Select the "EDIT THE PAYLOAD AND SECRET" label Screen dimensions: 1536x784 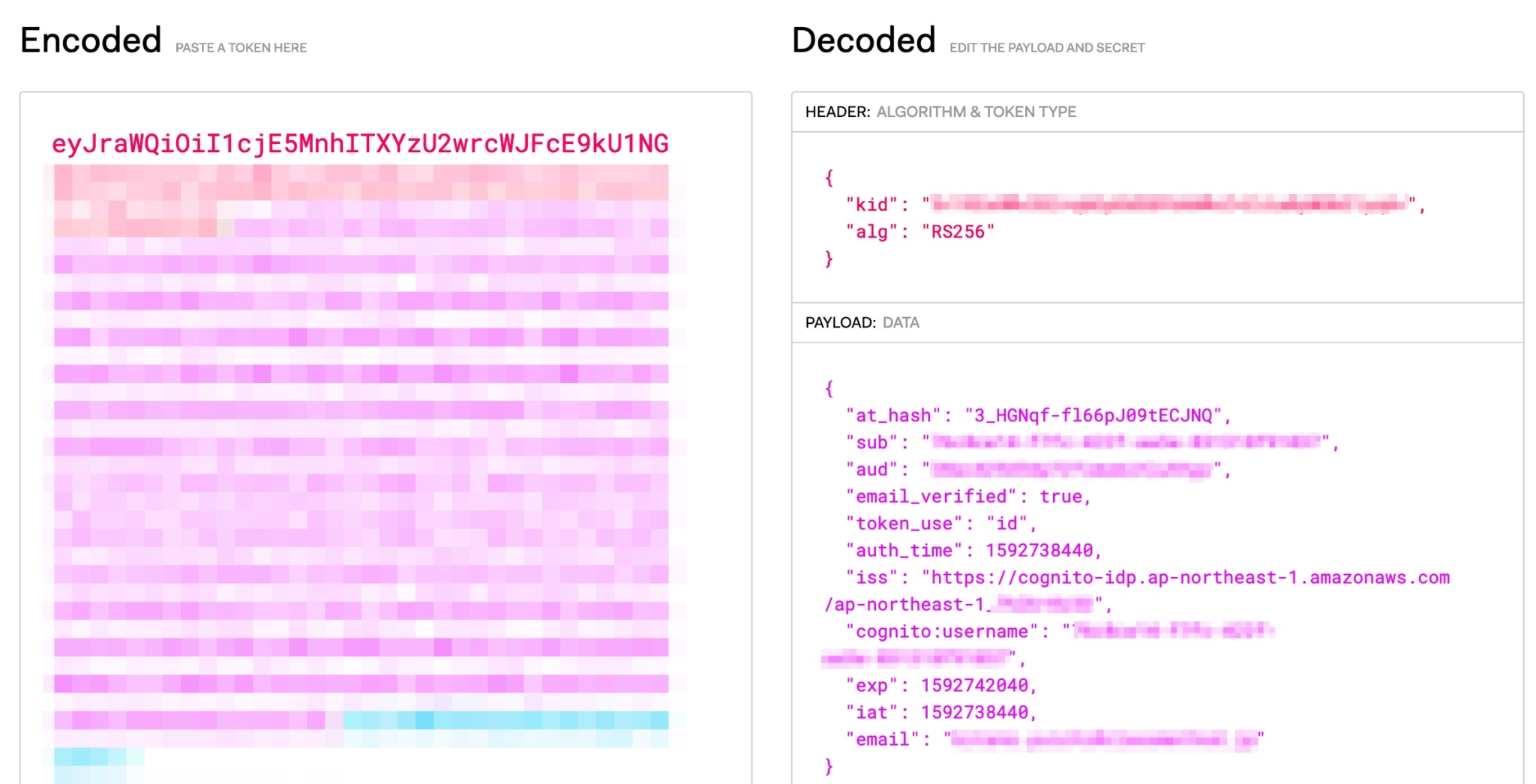pyautogui.click(x=1047, y=47)
